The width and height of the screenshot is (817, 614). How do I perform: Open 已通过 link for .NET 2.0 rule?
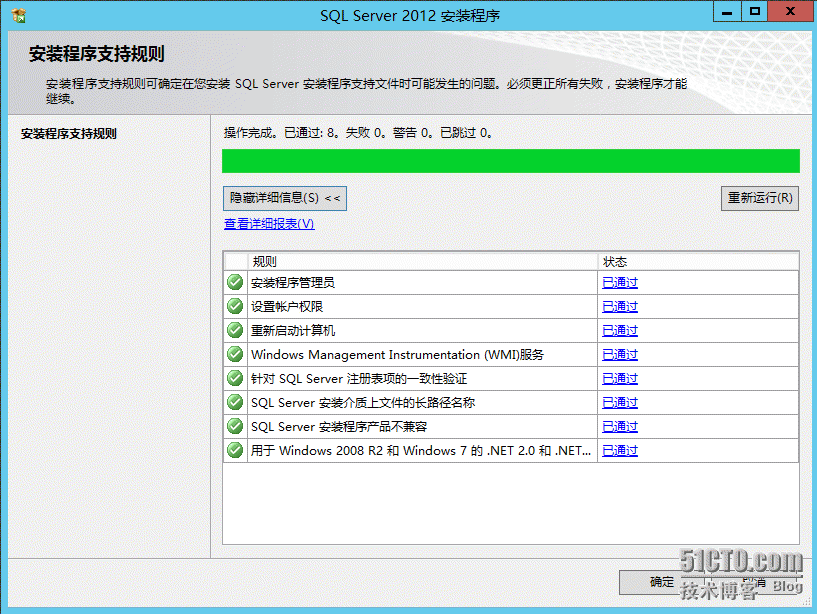coord(620,450)
